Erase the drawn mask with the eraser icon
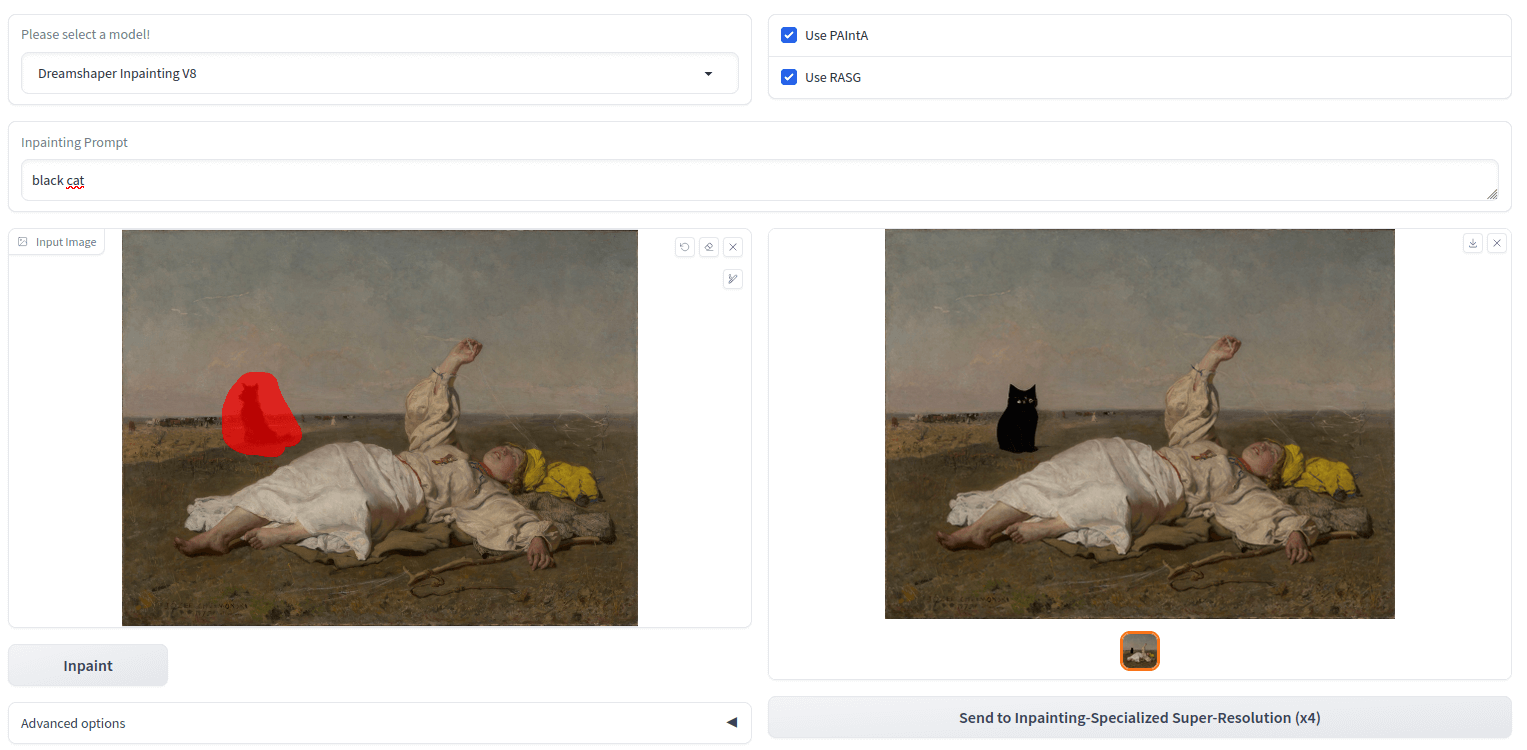 tap(709, 247)
